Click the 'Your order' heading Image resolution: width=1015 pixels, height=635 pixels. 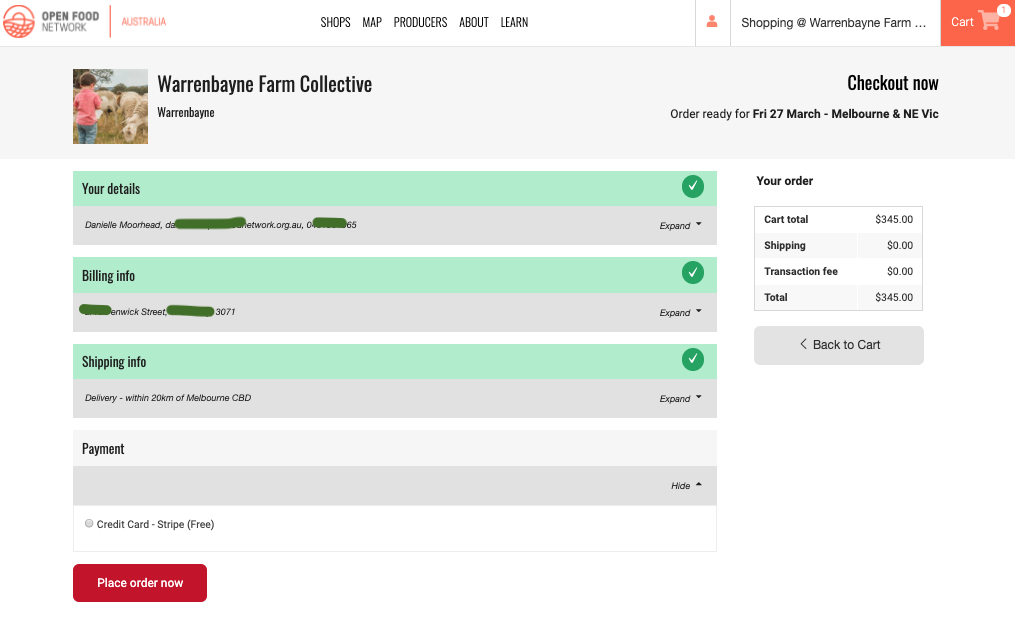point(785,181)
